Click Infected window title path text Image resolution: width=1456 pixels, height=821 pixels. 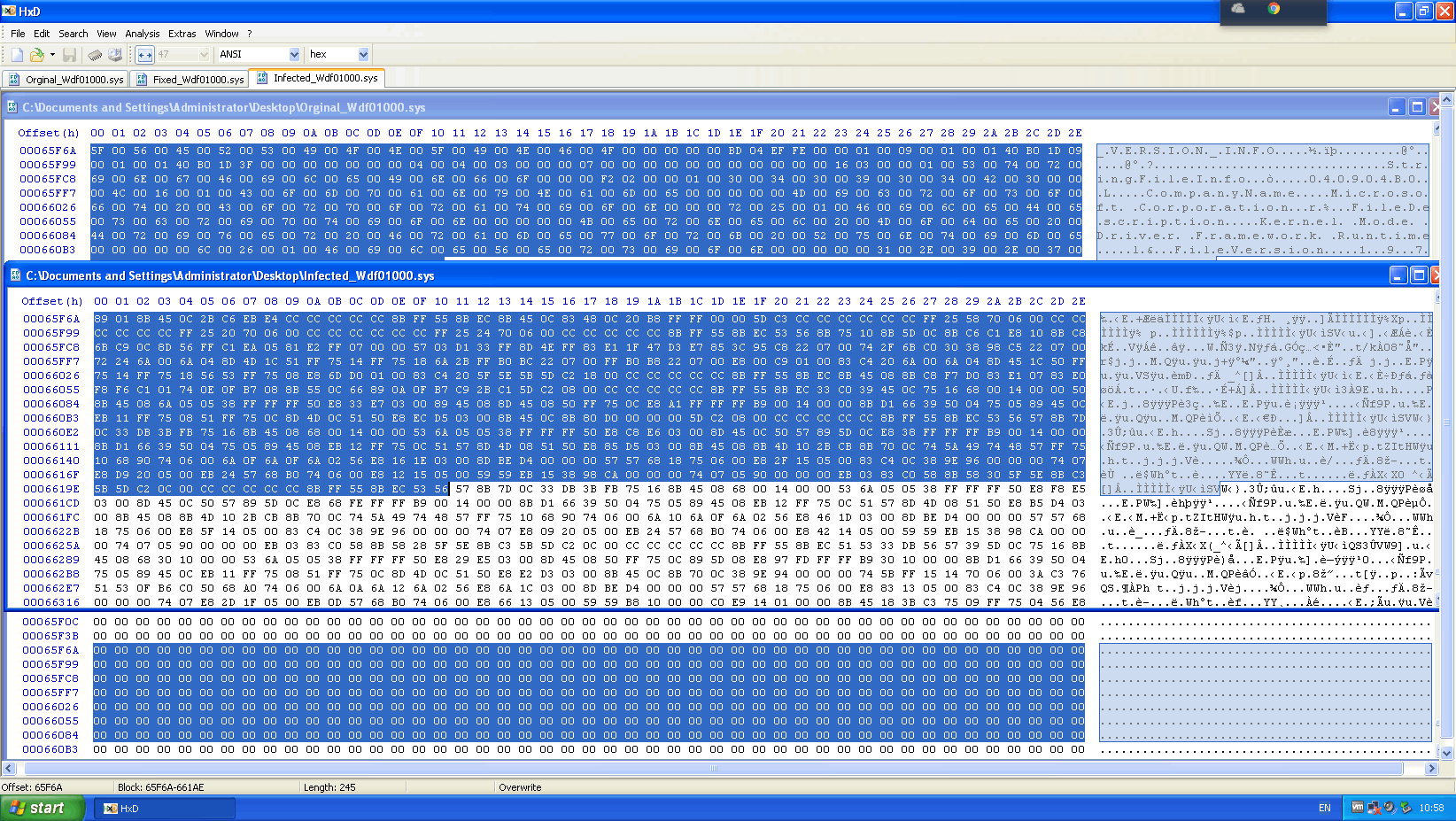pos(230,275)
